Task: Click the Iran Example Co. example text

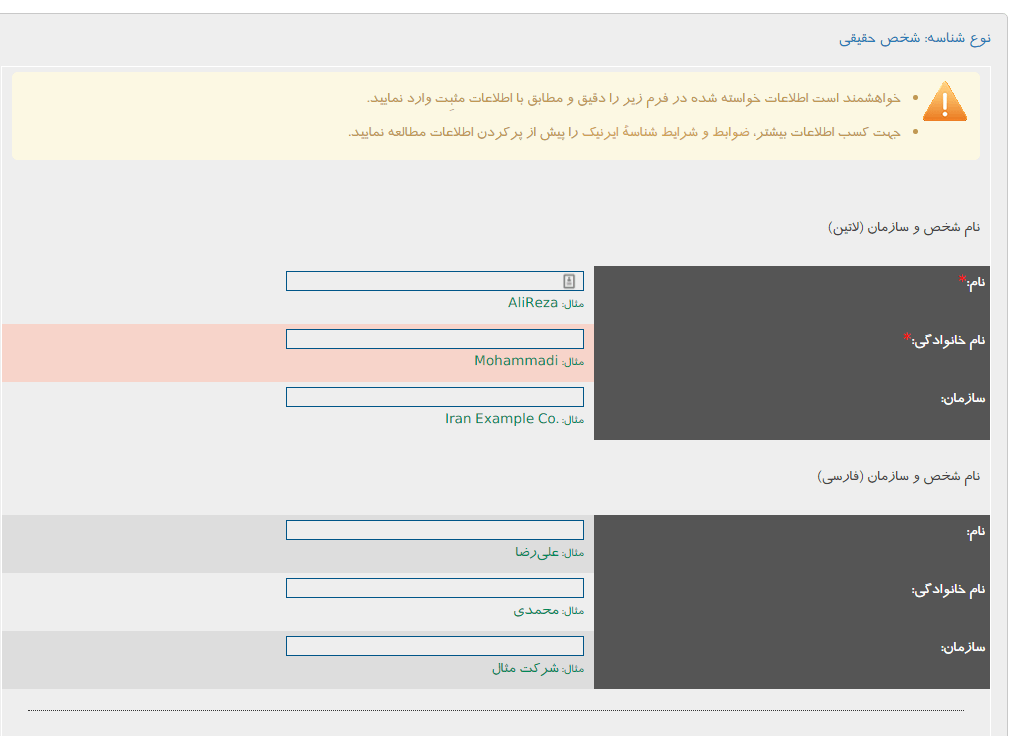Action: click(x=501, y=419)
